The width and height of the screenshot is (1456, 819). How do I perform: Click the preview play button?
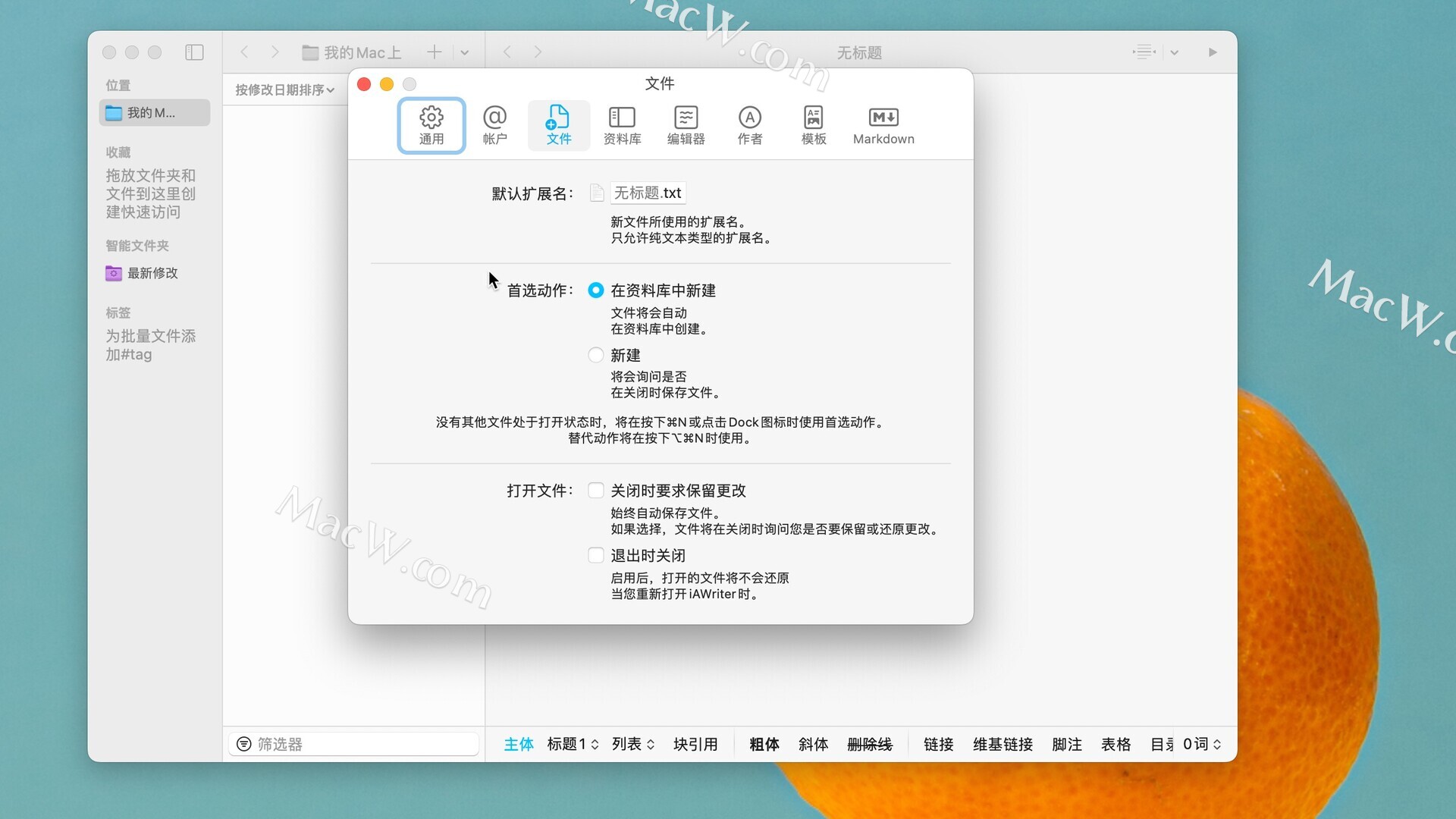click(x=1212, y=52)
